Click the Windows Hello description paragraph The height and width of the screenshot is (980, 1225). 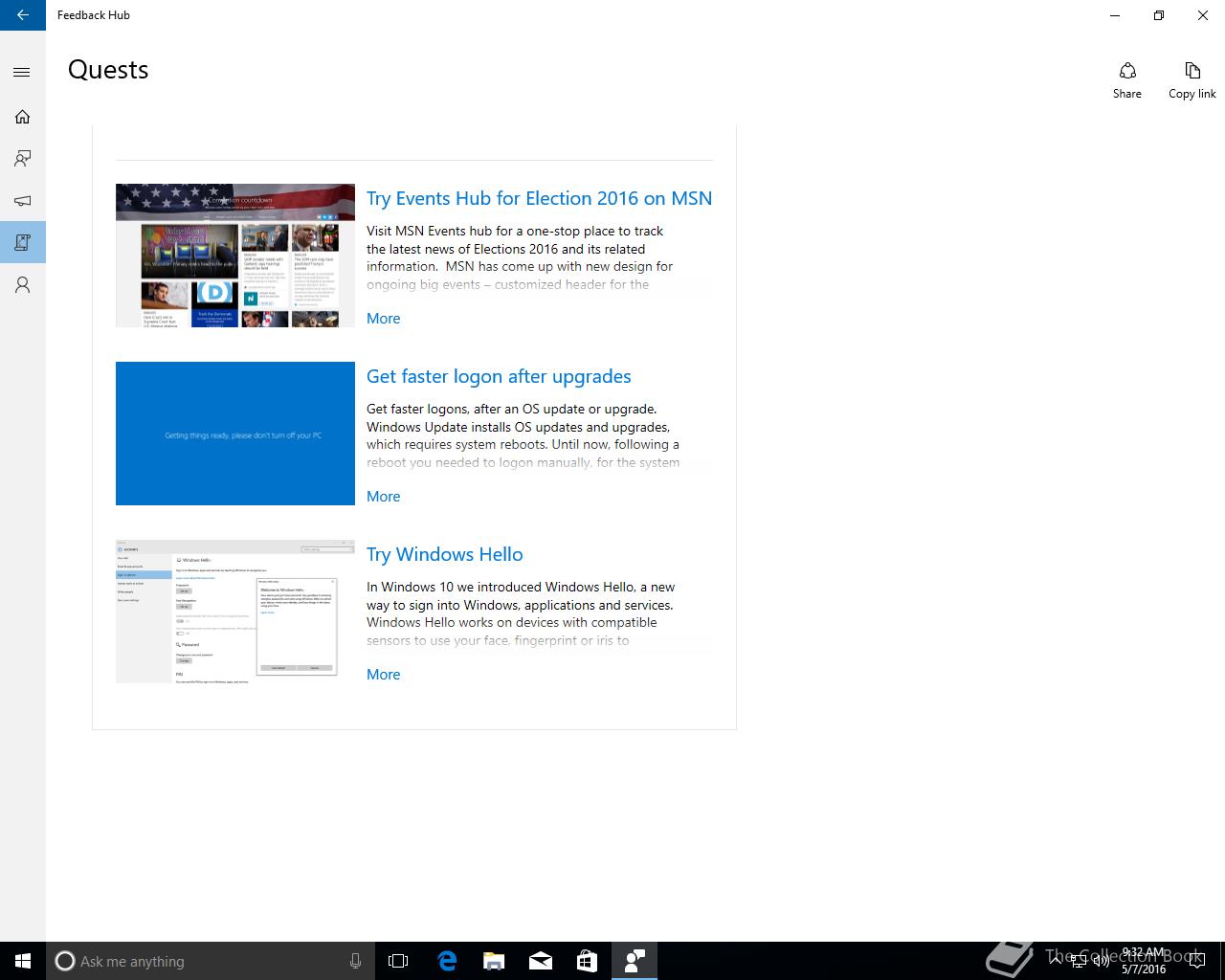click(521, 613)
